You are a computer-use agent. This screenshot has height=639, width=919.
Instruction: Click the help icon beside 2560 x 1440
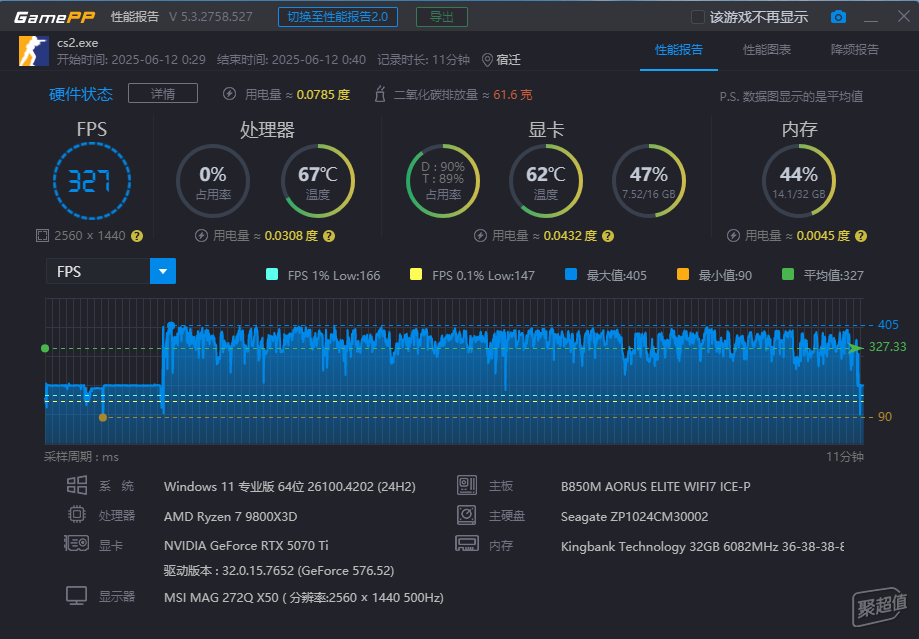[x=137, y=236]
